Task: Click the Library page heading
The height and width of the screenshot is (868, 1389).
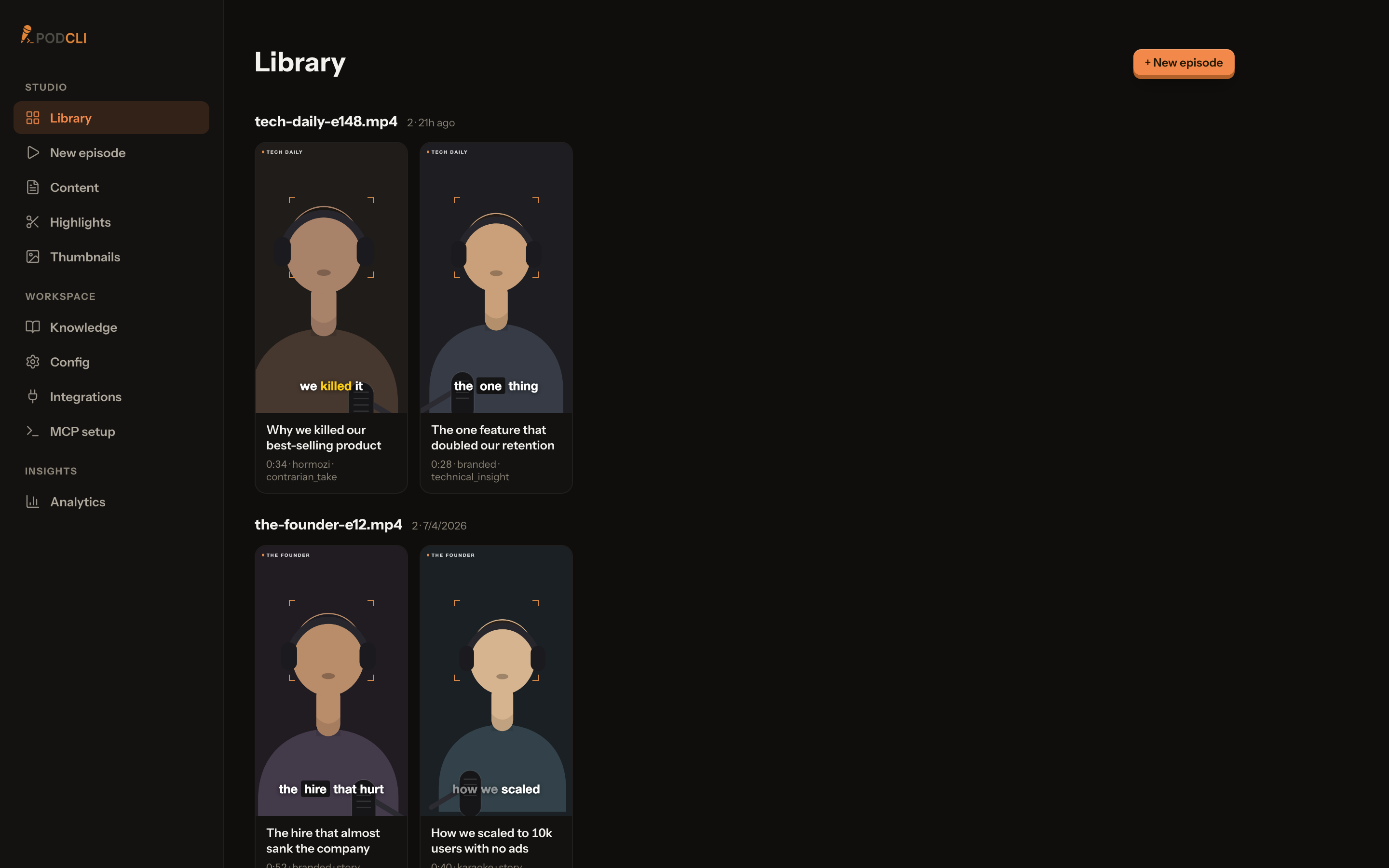Action: pyautogui.click(x=300, y=62)
